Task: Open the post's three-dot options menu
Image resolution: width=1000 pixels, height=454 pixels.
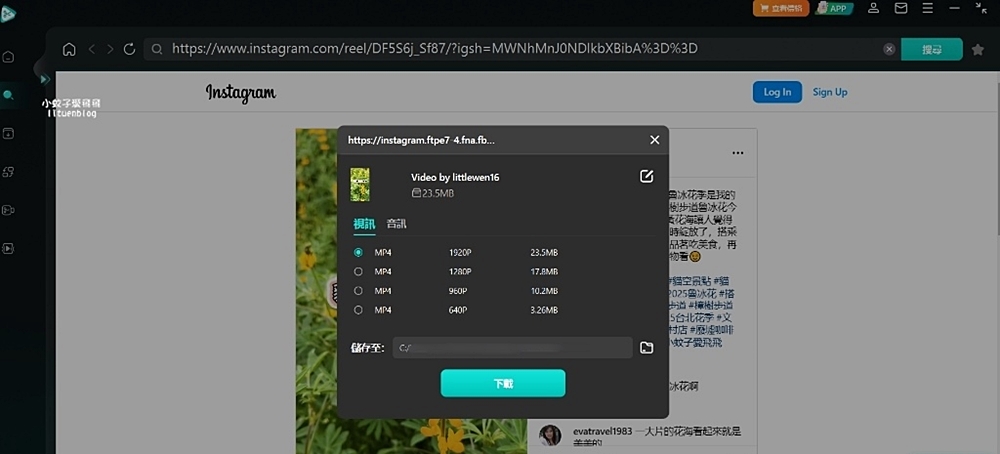Action: click(738, 153)
